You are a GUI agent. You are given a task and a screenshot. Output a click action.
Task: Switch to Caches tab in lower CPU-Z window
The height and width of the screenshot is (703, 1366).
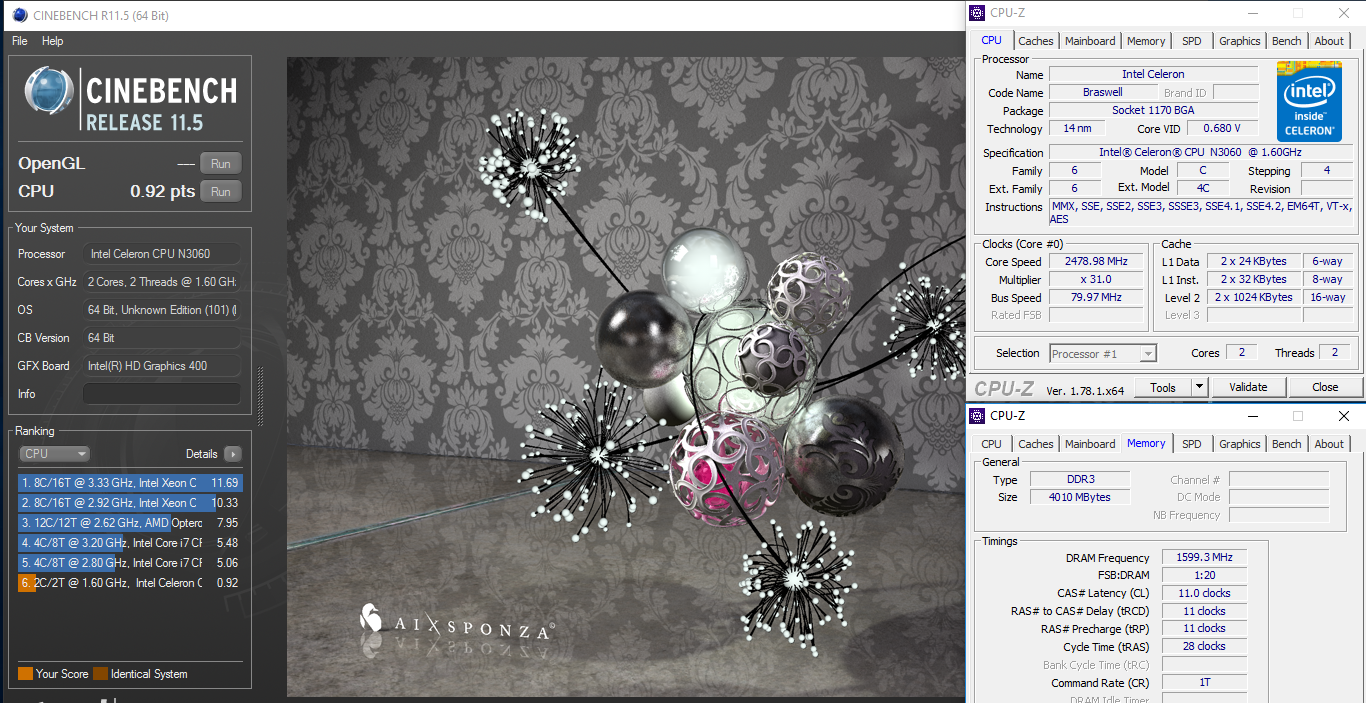tap(1036, 444)
